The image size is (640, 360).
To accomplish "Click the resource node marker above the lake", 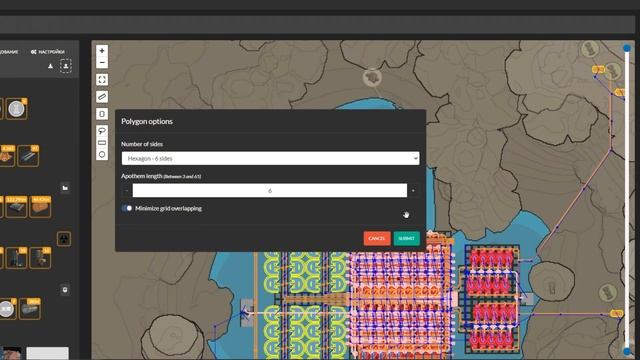I will pos(372,78).
